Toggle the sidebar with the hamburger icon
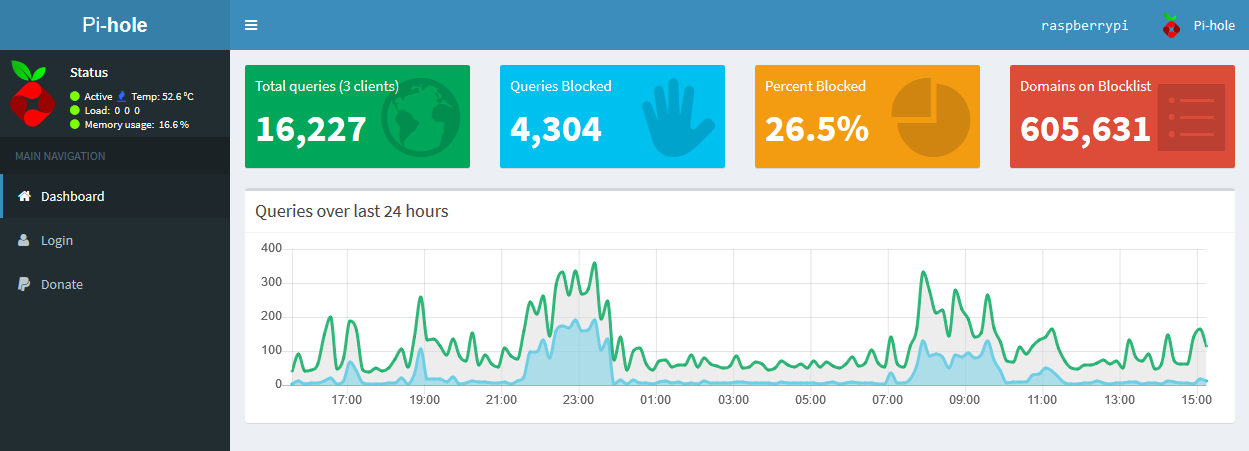The image size is (1249, 451). (x=251, y=25)
